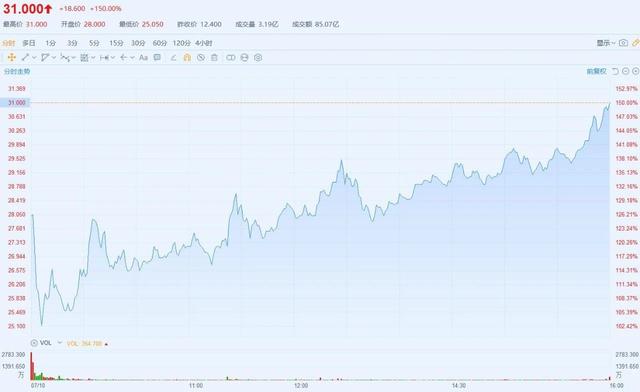Expand the grid tool dropdown arrow
Screen dimensions: 640x392
tap(93, 58)
